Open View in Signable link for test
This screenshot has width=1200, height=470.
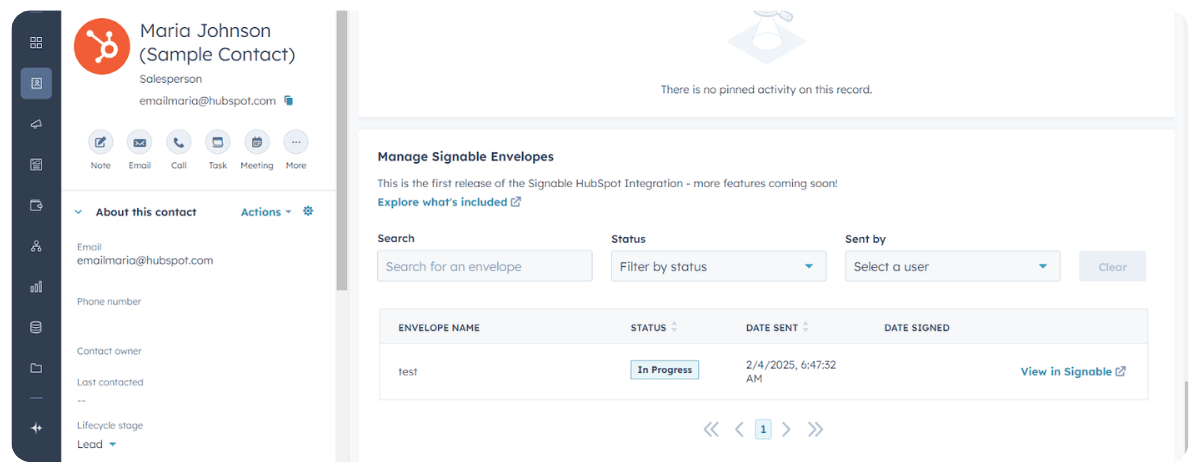pos(1073,371)
